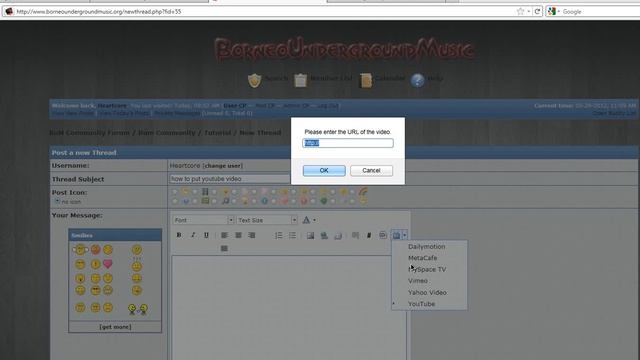Click the Help question mark icon
The image size is (640, 360).
417,80
